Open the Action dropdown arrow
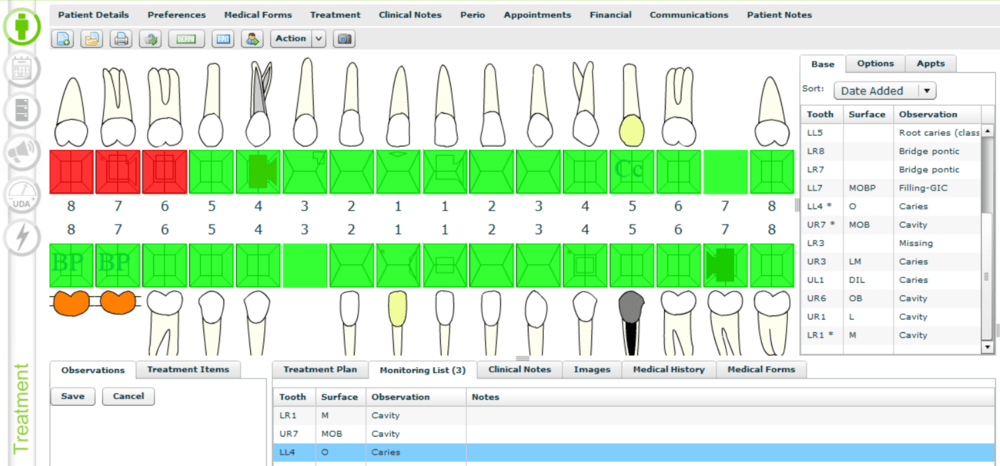The width and height of the screenshot is (1000, 466). (319, 39)
